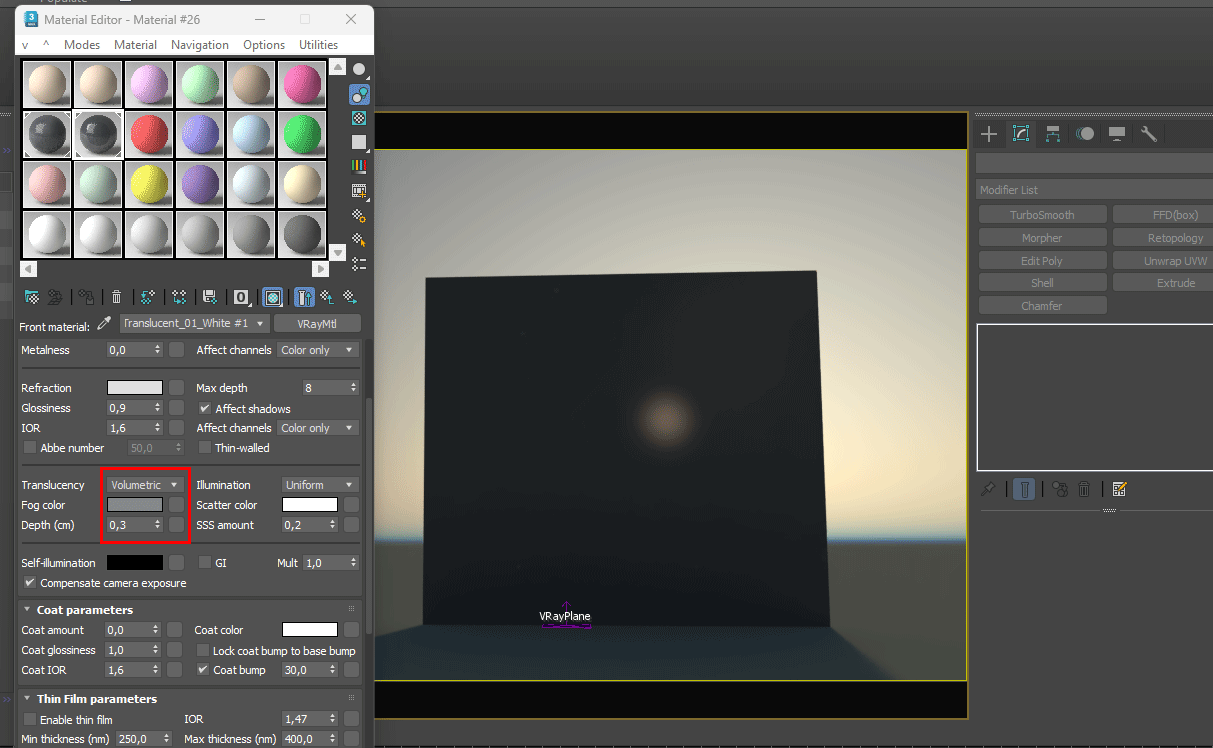Click Configure Modifier Sets icon
The height and width of the screenshot is (748, 1213).
tap(1119, 489)
